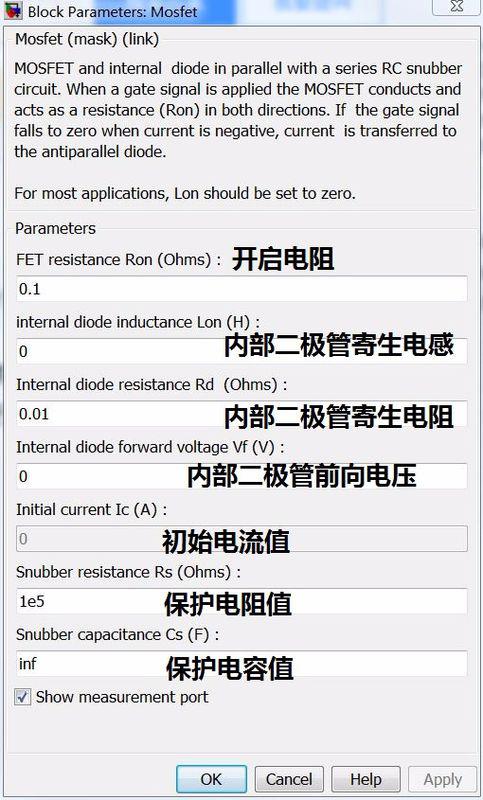The width and height of the screenshot is (483, 800).
Task: Click the Cancel button
Action: 289,779
